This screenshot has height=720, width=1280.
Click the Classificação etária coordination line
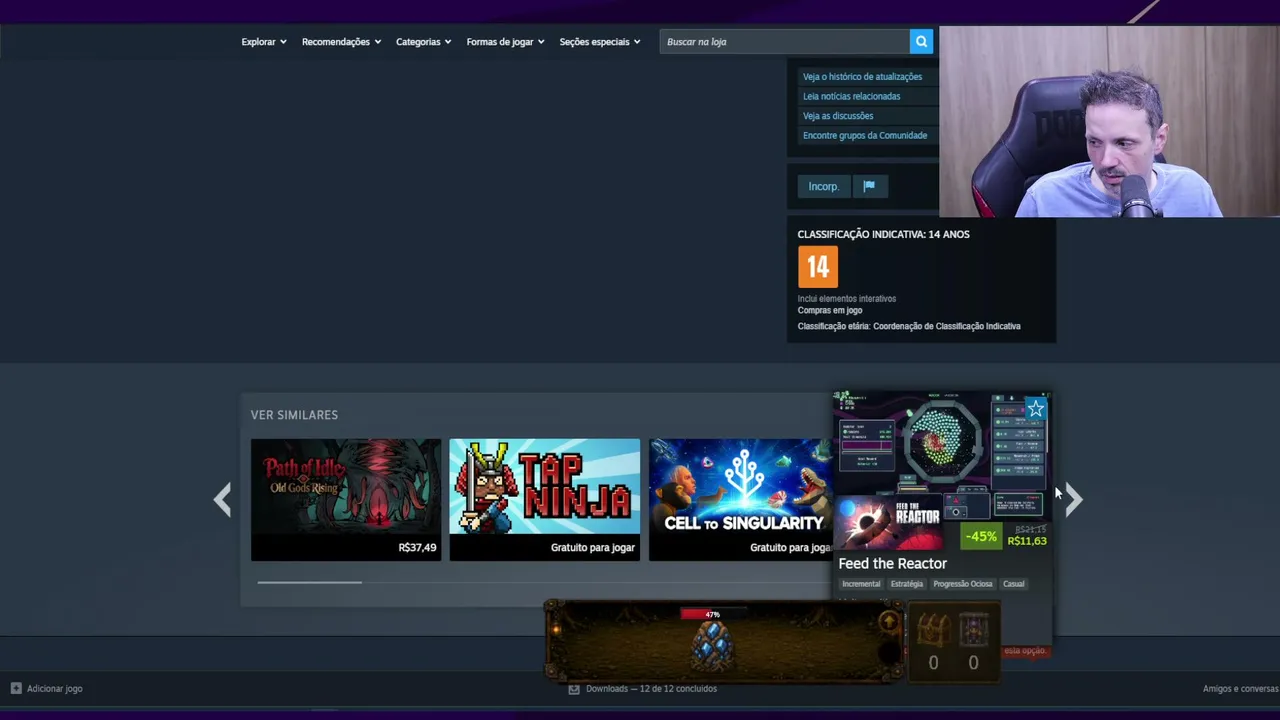coord(909,326)
